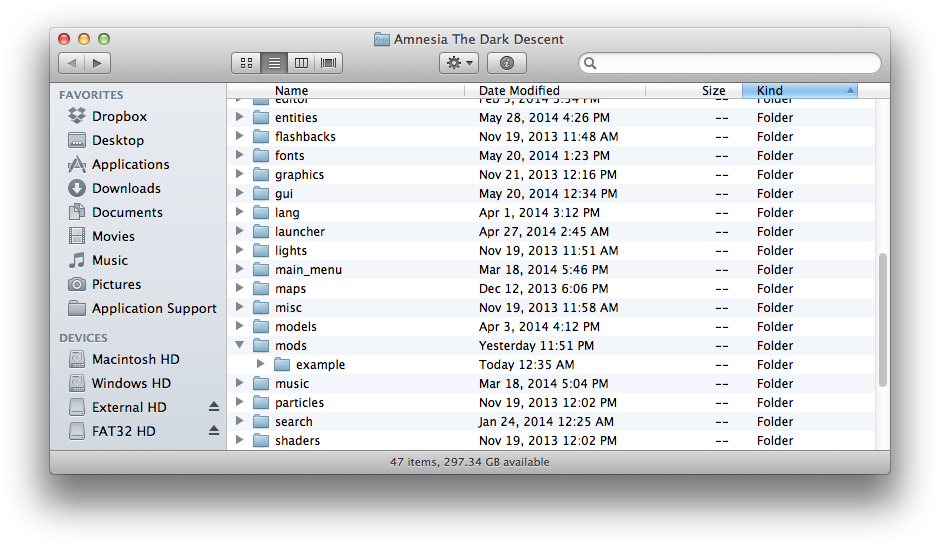
Task: Switch to icon view in toolbar
Action: (x=246, y=63)
